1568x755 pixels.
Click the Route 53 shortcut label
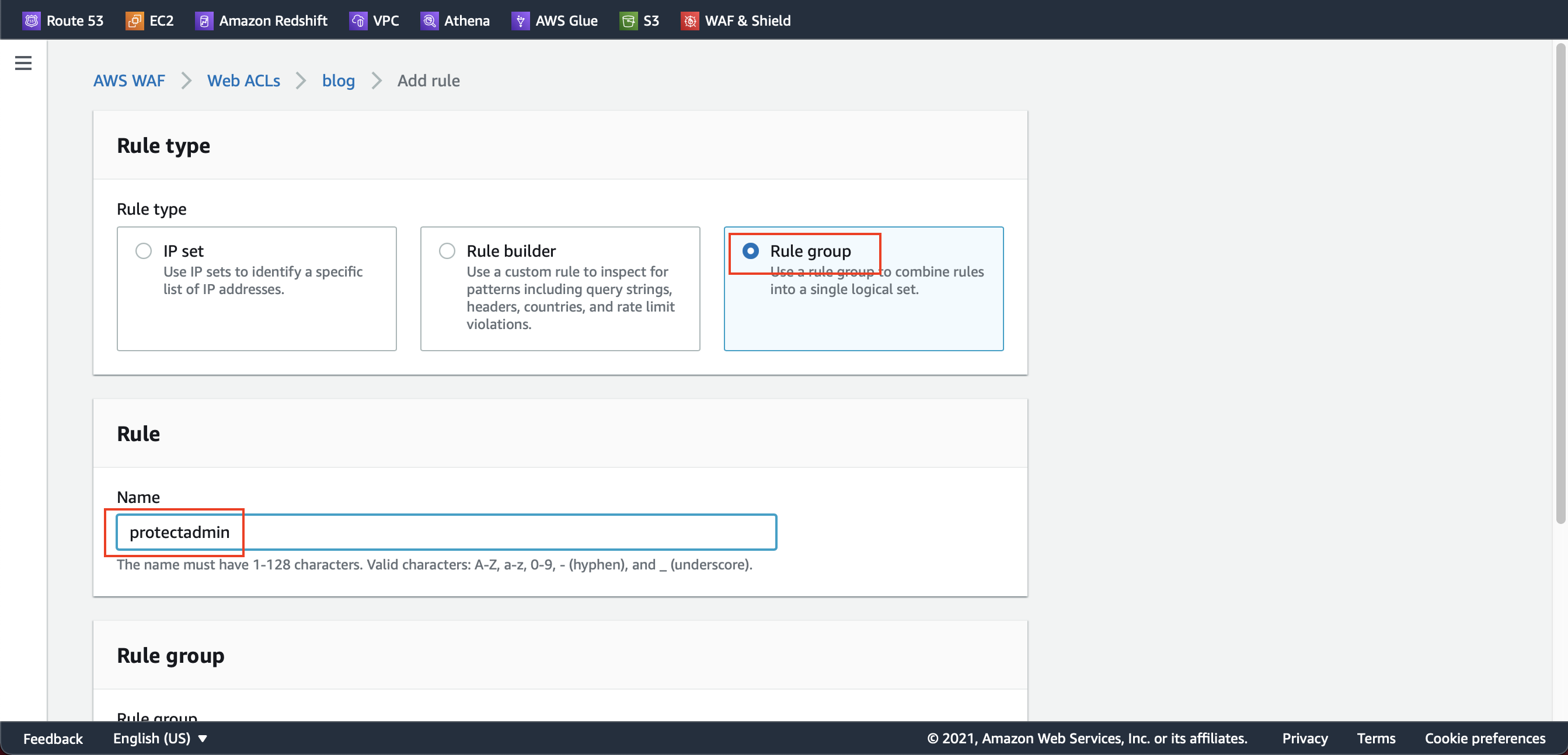pos(75,20)
